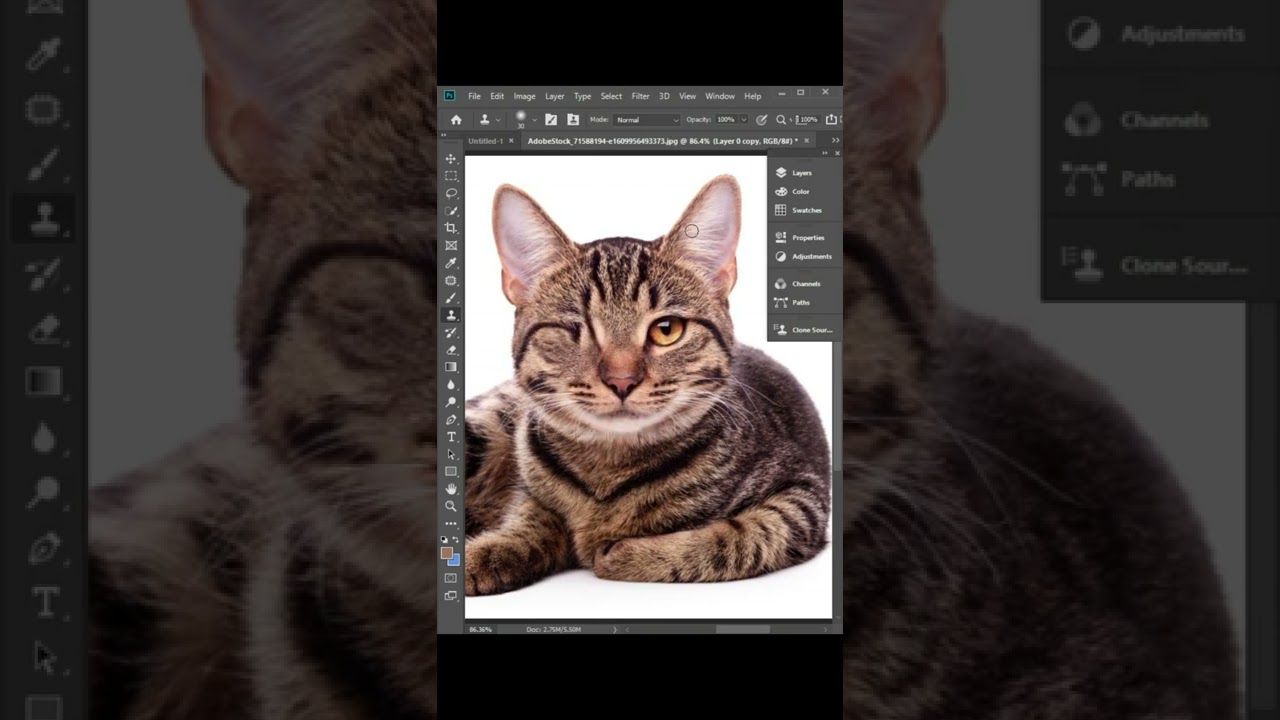Open the View menu
Viewport: 1280px width, 720px height.
tap(688, 96)
